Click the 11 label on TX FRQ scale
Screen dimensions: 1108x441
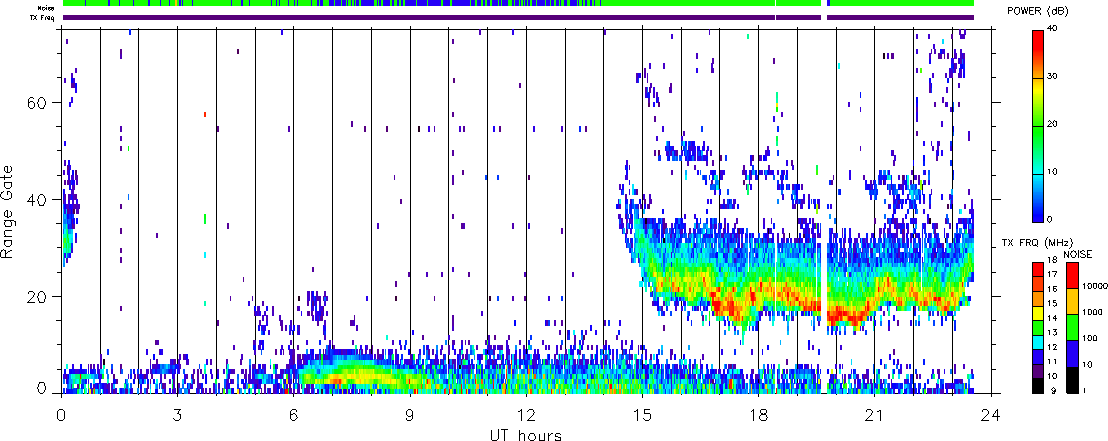tap(1051, 361)
